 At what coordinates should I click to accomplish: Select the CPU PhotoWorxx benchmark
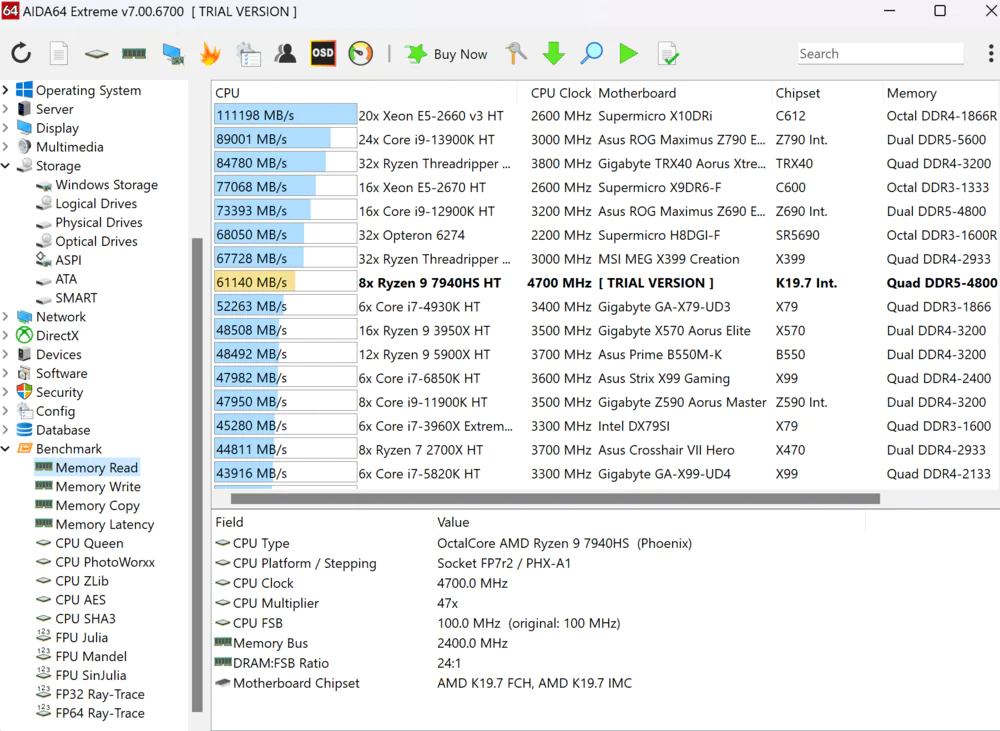[96, 562]
